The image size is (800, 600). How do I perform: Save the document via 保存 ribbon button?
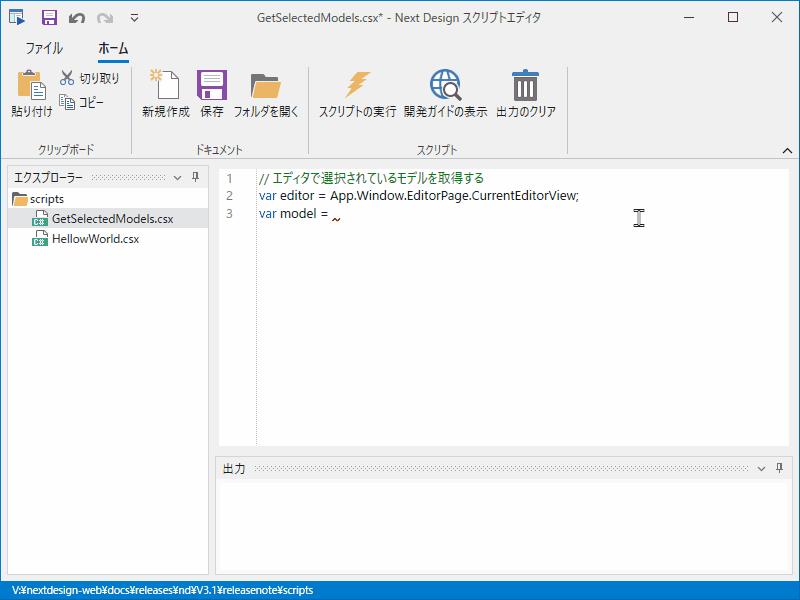click(212, 94)
